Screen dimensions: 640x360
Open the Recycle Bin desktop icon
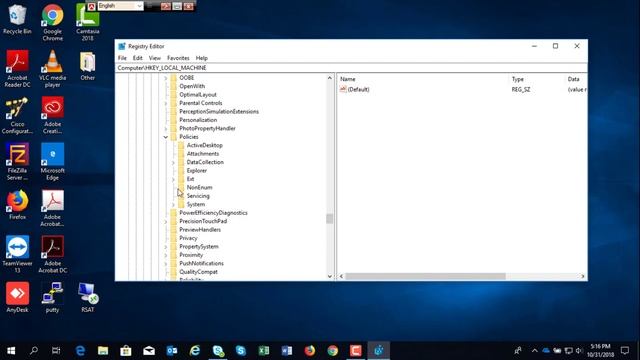click(17, 19)
